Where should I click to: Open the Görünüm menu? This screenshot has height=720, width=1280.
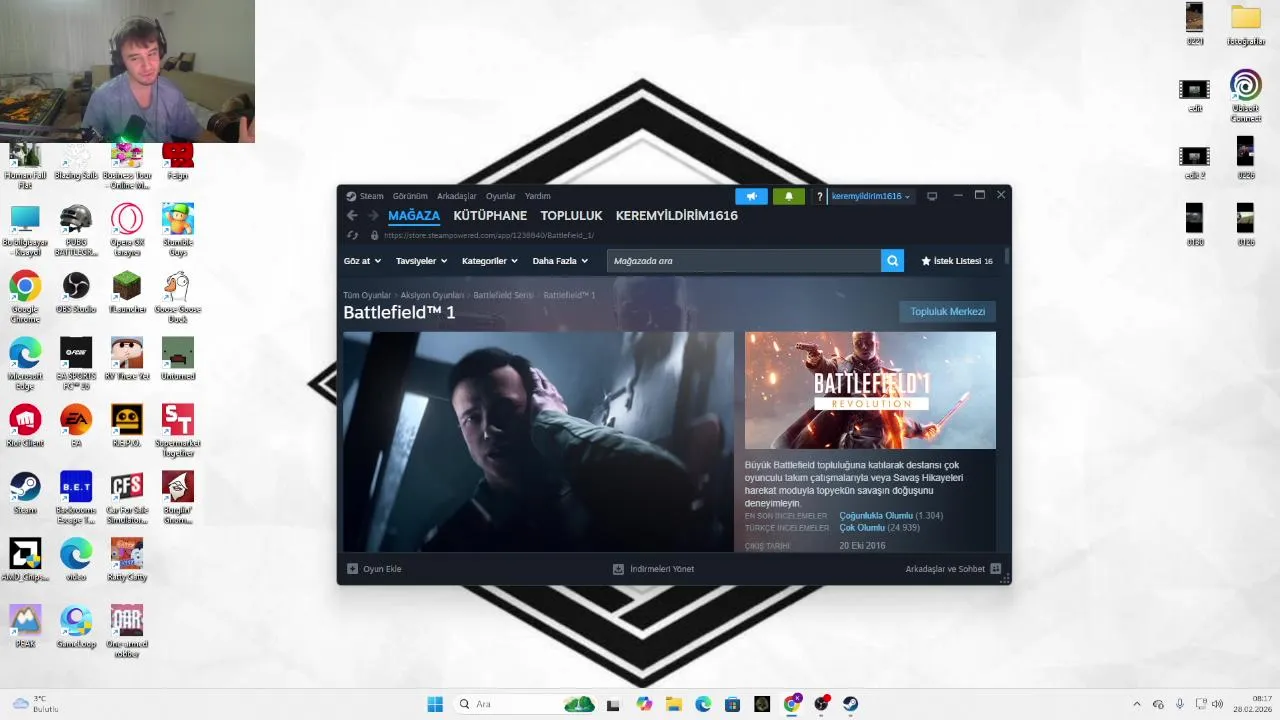point(410,196)
